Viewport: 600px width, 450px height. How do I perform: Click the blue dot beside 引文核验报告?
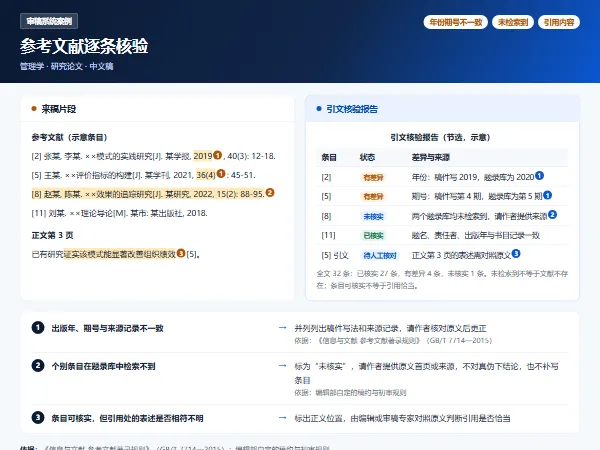[x=319, y=109]
